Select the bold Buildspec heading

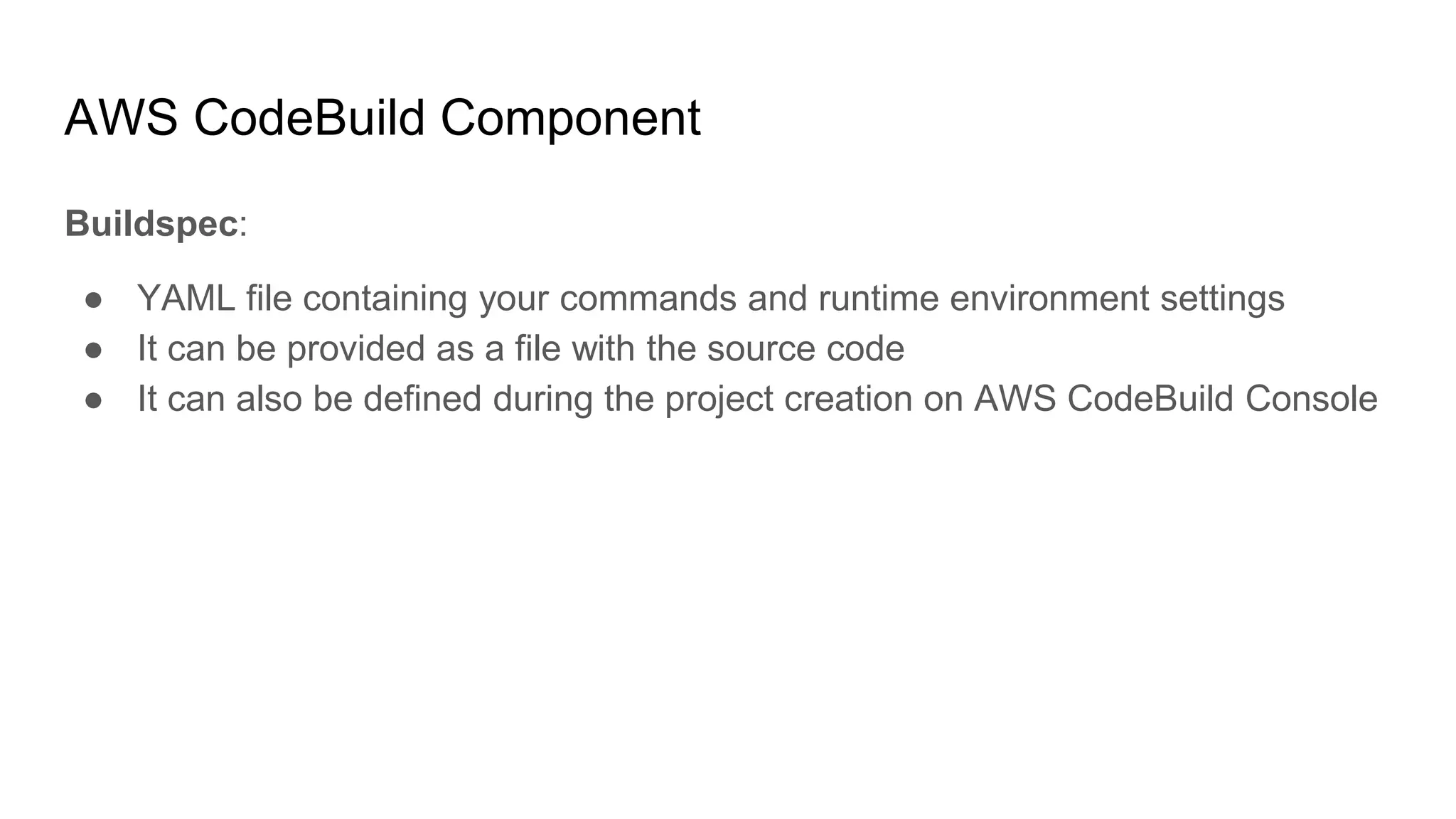[151, 224]
